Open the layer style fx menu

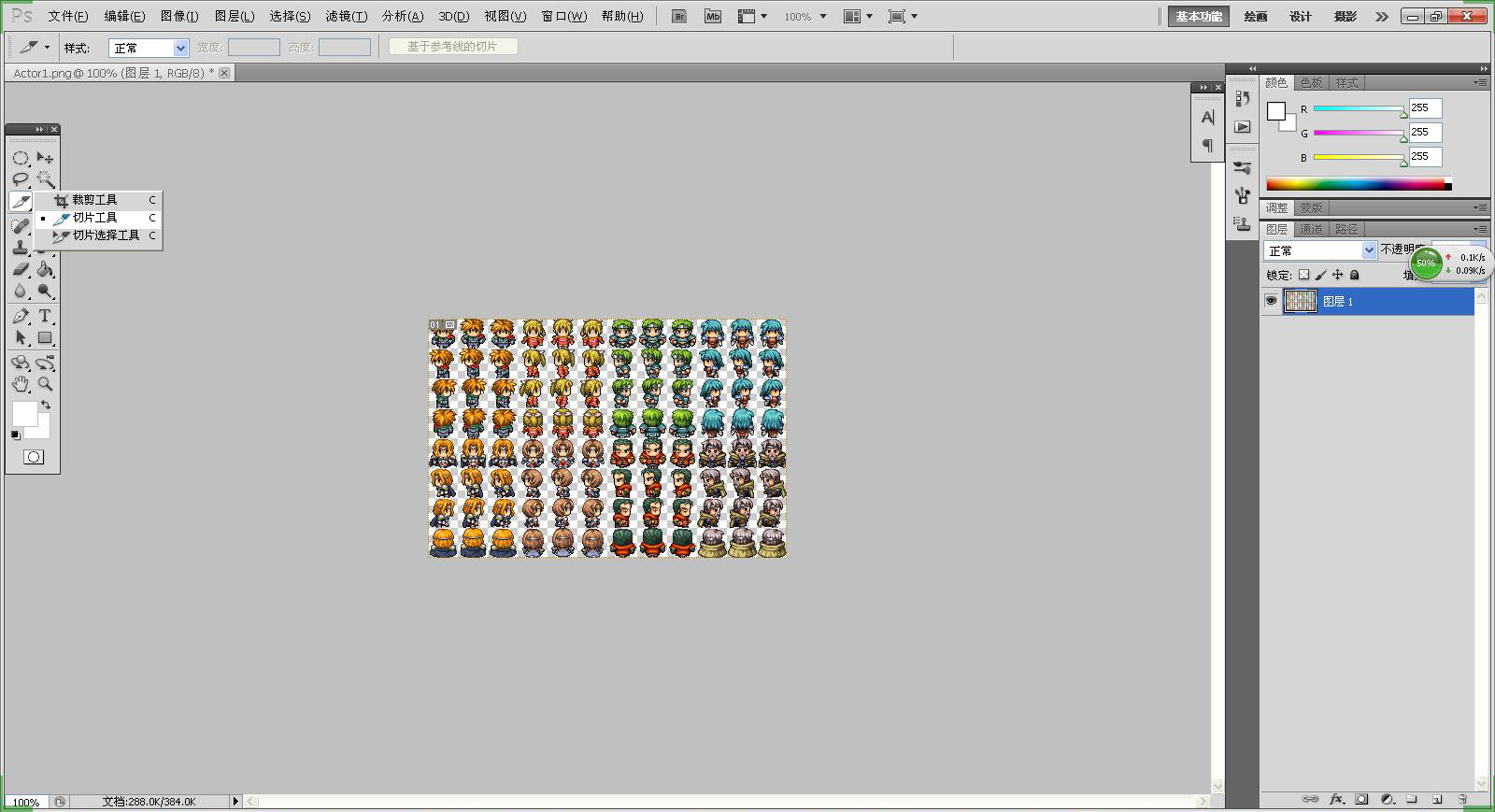click(1336, 800)
